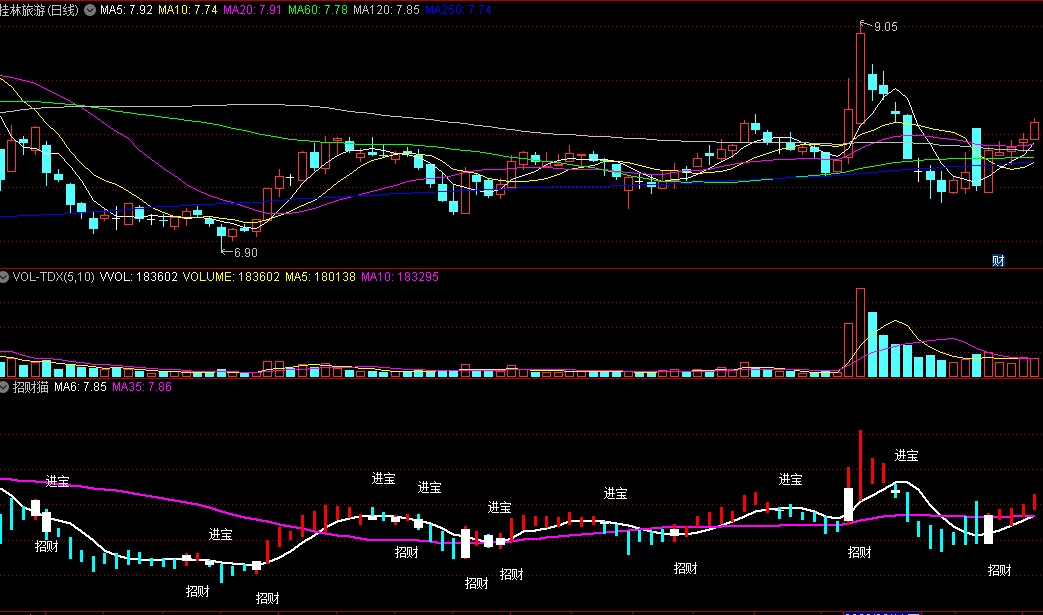
Task: Click volume MA5: 180138 label
Action: (x=320, y=277)
